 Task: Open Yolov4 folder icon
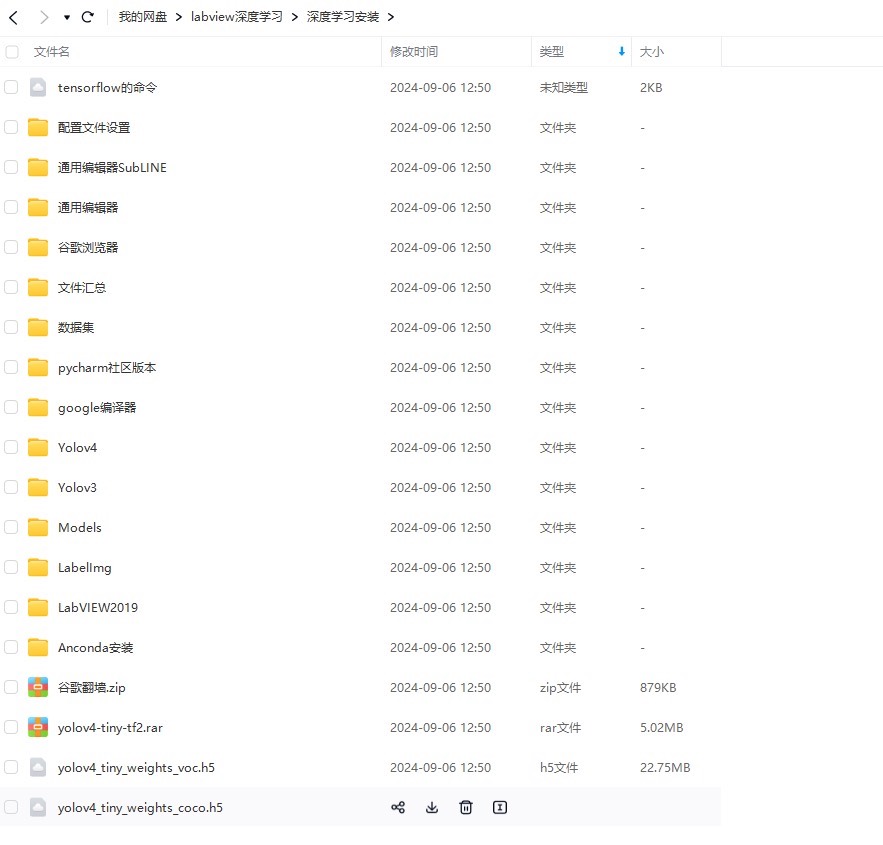[x=38, y=447]
